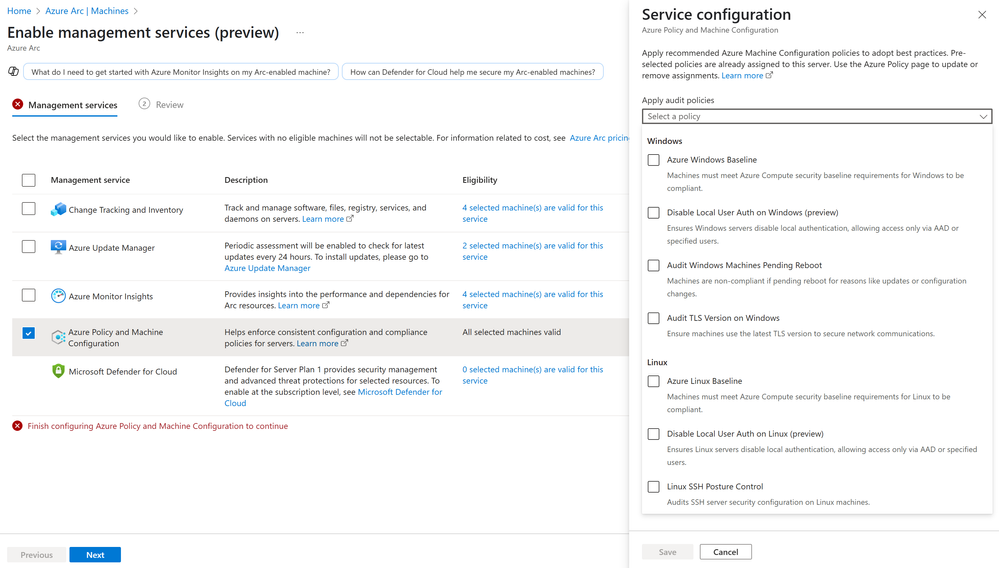The image size is (999, 568).
Task: Check the Azure Monitor Insights checkbox
Action: (29, 295)
